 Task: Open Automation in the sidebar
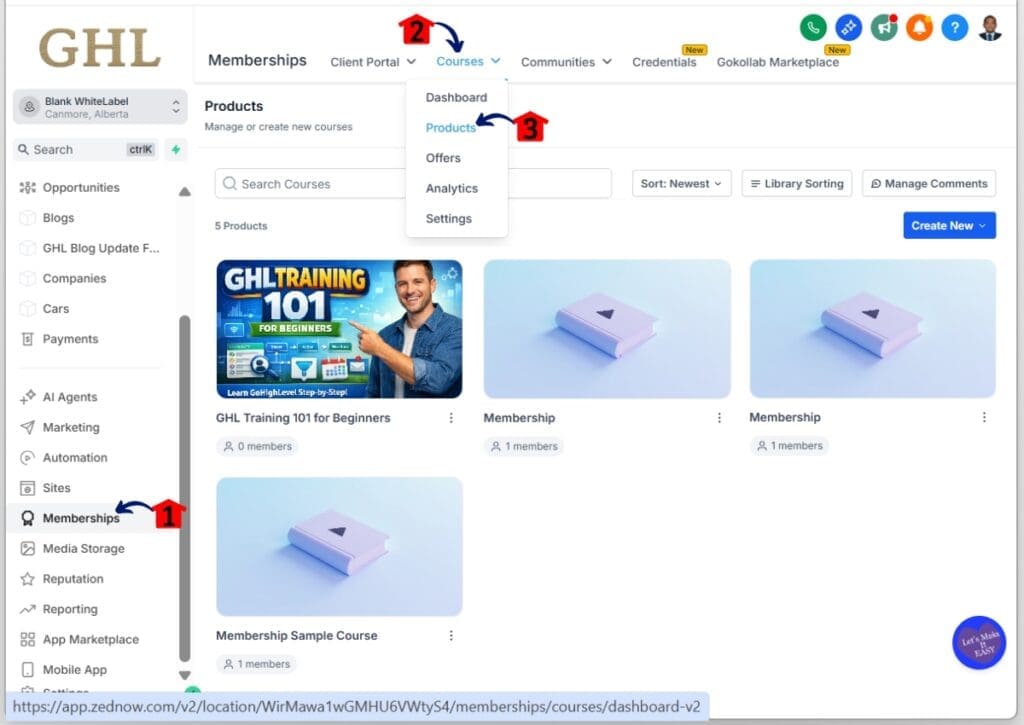[74, 457]
